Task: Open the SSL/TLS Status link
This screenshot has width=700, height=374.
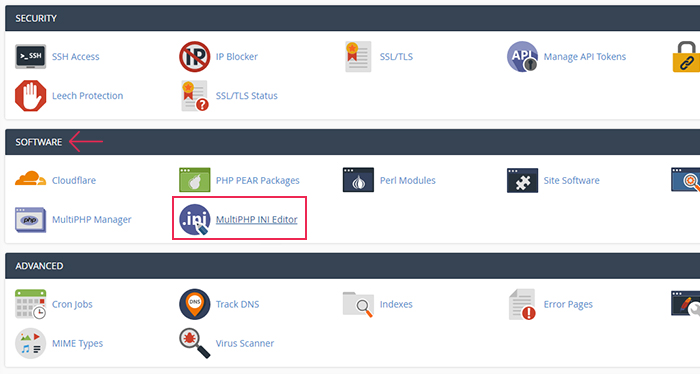Action: tap(246, 96)
